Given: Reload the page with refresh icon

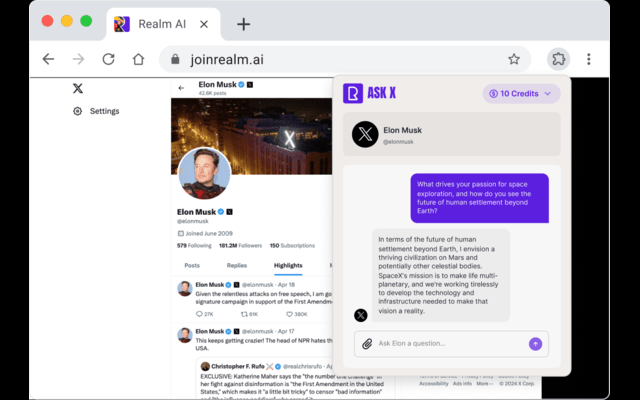Looking at the screenshot, I should (x=108, y=59).
